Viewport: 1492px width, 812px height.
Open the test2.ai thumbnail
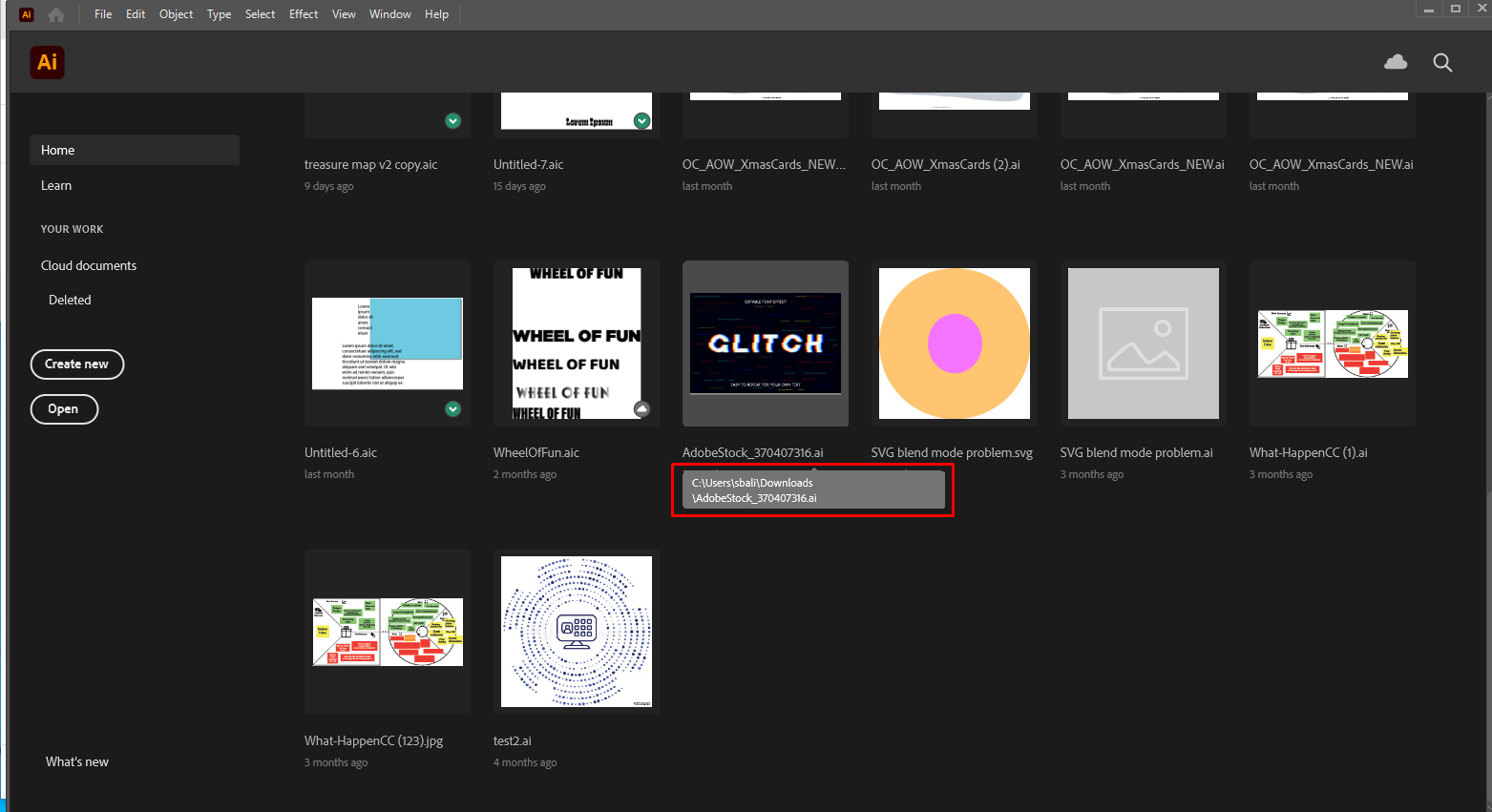577,631
